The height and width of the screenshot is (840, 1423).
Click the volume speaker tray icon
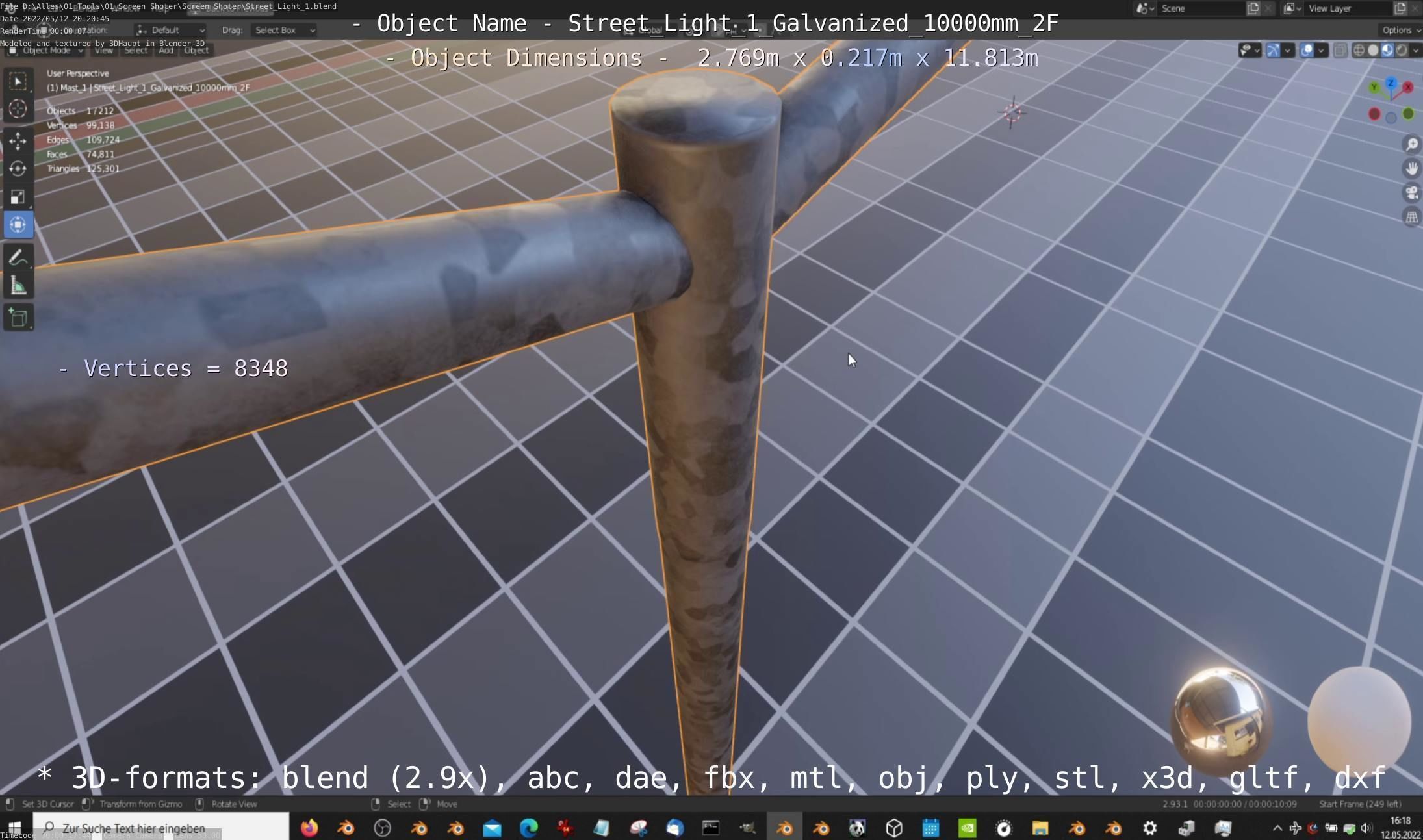[x=1366, y=828]
